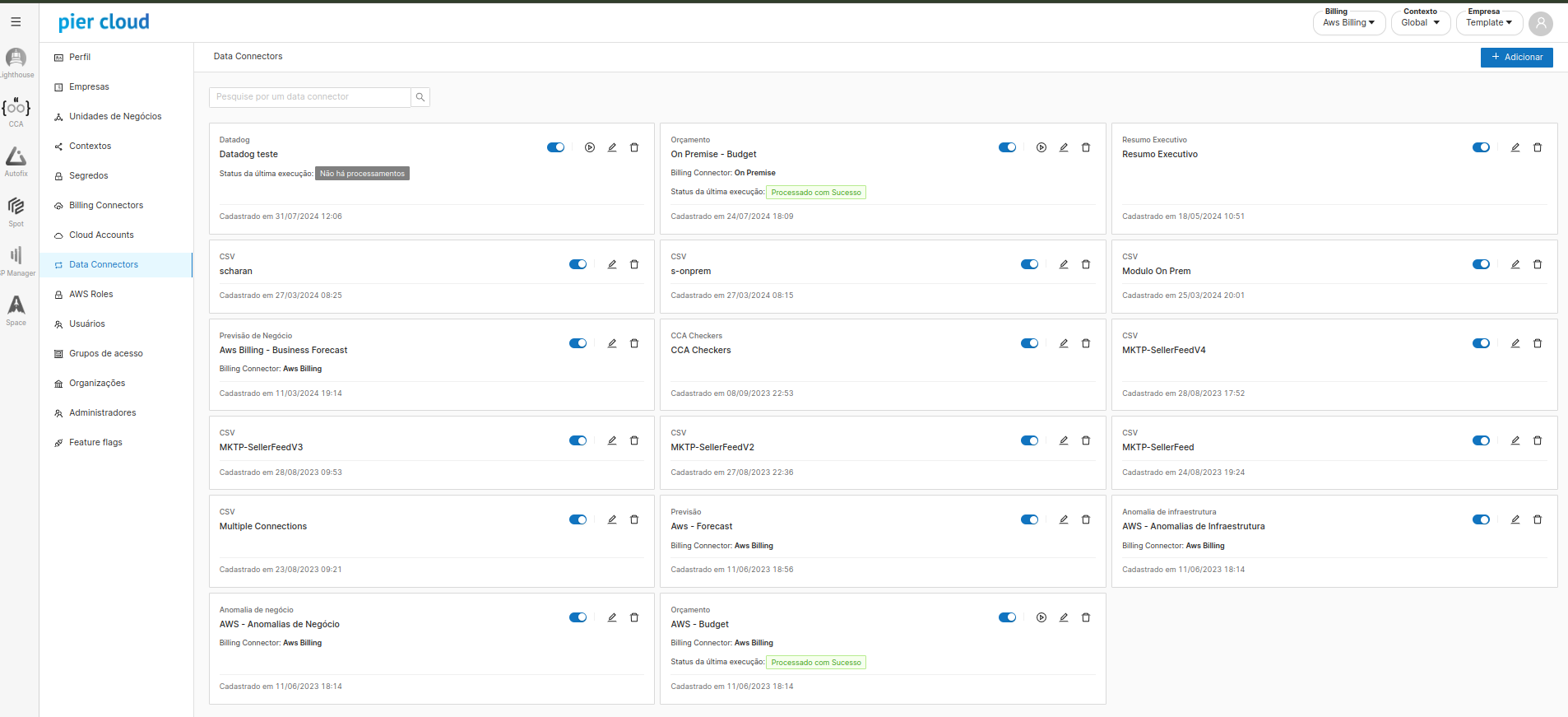Expand the Contexto Global dropdown

click(x=1420, y=22)
